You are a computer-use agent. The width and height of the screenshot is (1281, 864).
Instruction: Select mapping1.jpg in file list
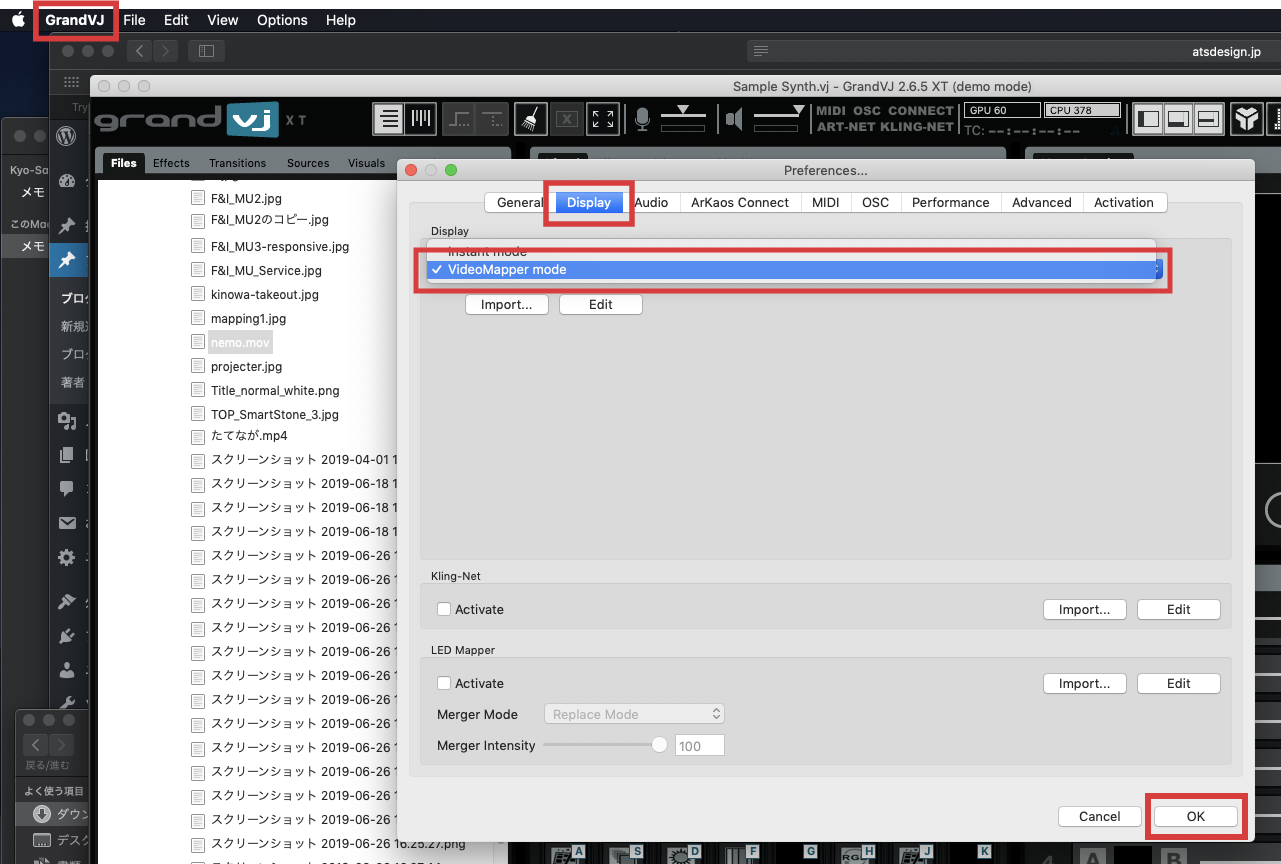tap(248, 318)
